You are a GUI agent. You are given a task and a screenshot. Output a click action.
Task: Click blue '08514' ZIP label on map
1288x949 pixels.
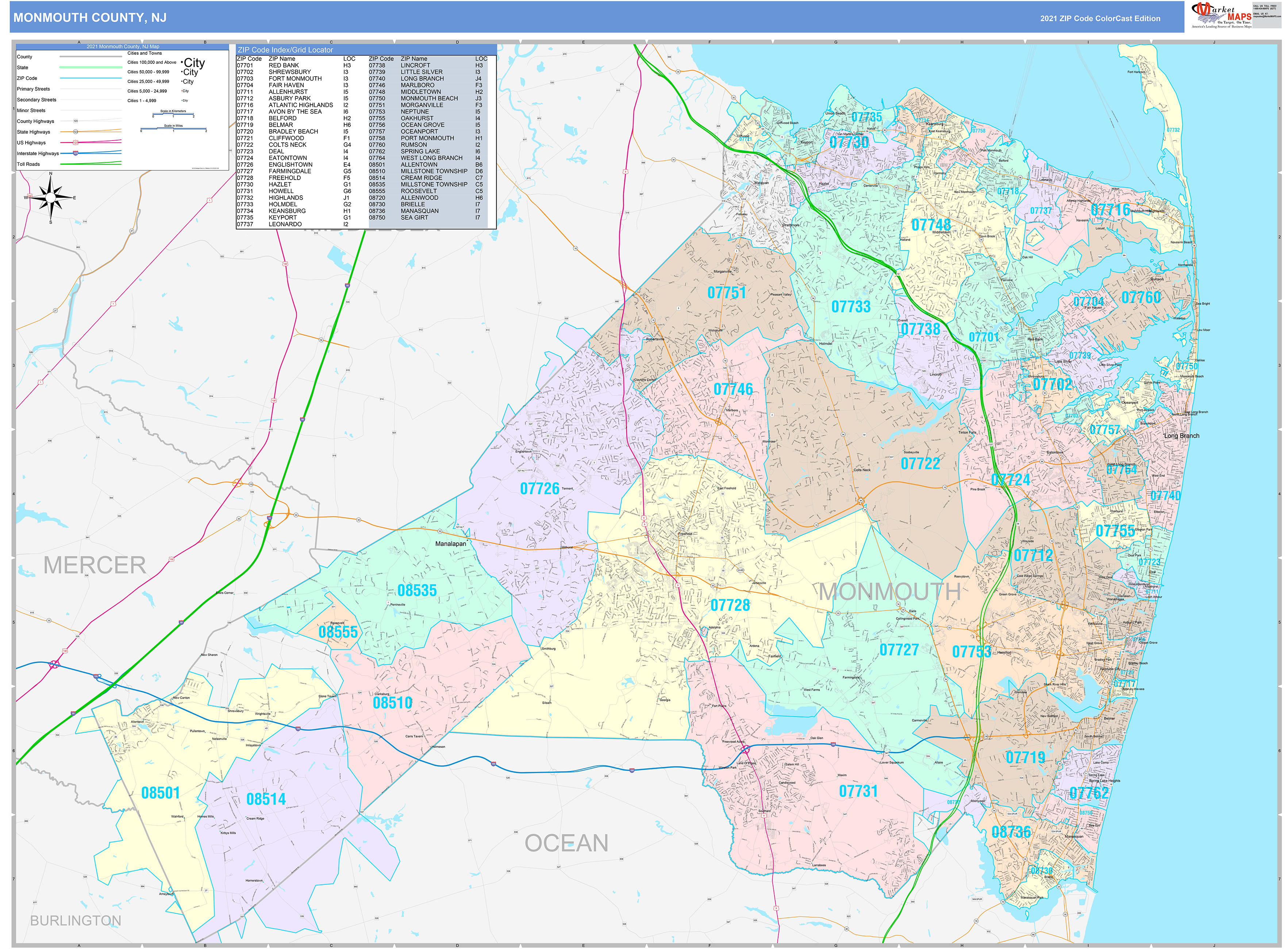(x=265, y=800)
